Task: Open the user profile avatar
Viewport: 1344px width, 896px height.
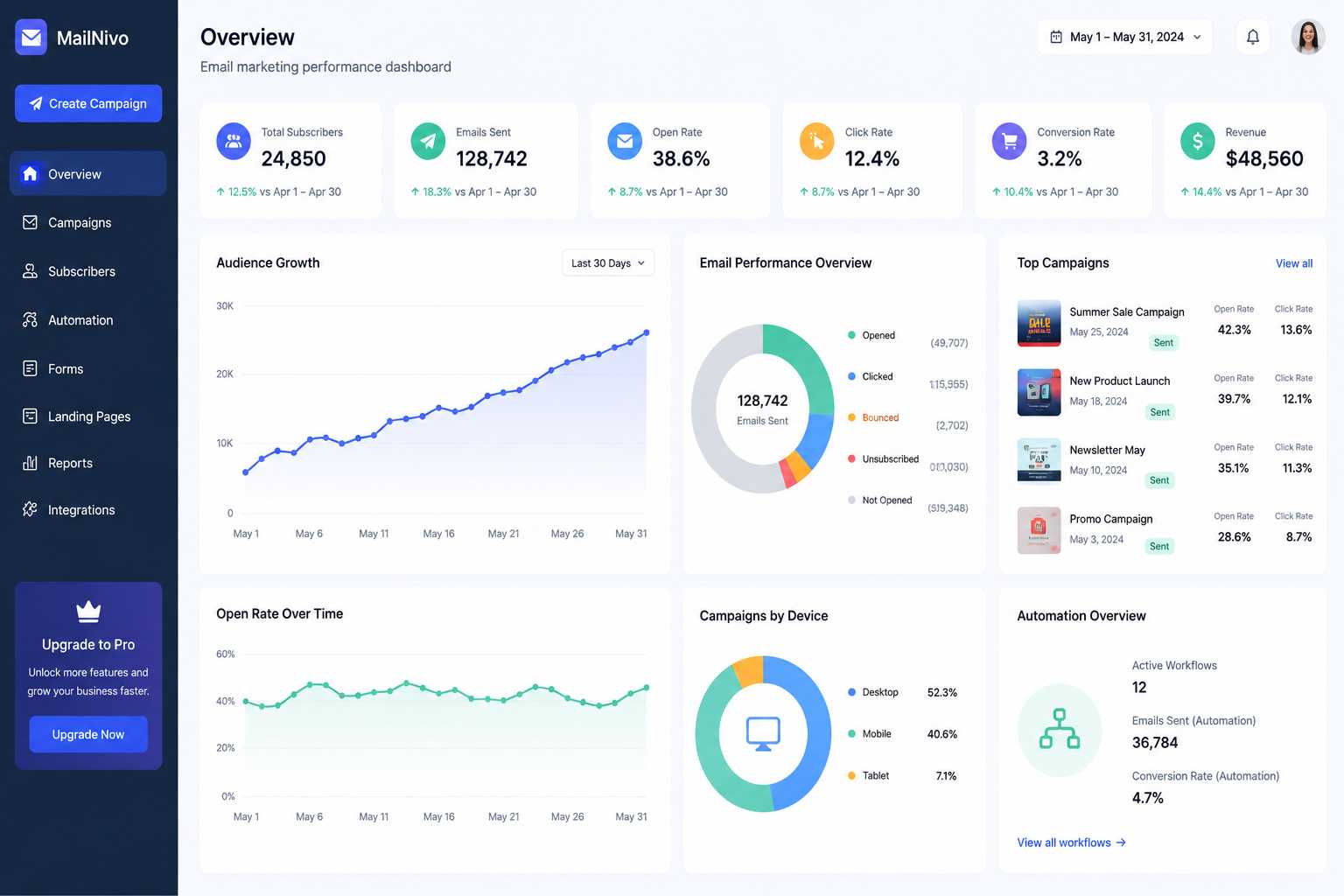Action: pos(1308,37)
